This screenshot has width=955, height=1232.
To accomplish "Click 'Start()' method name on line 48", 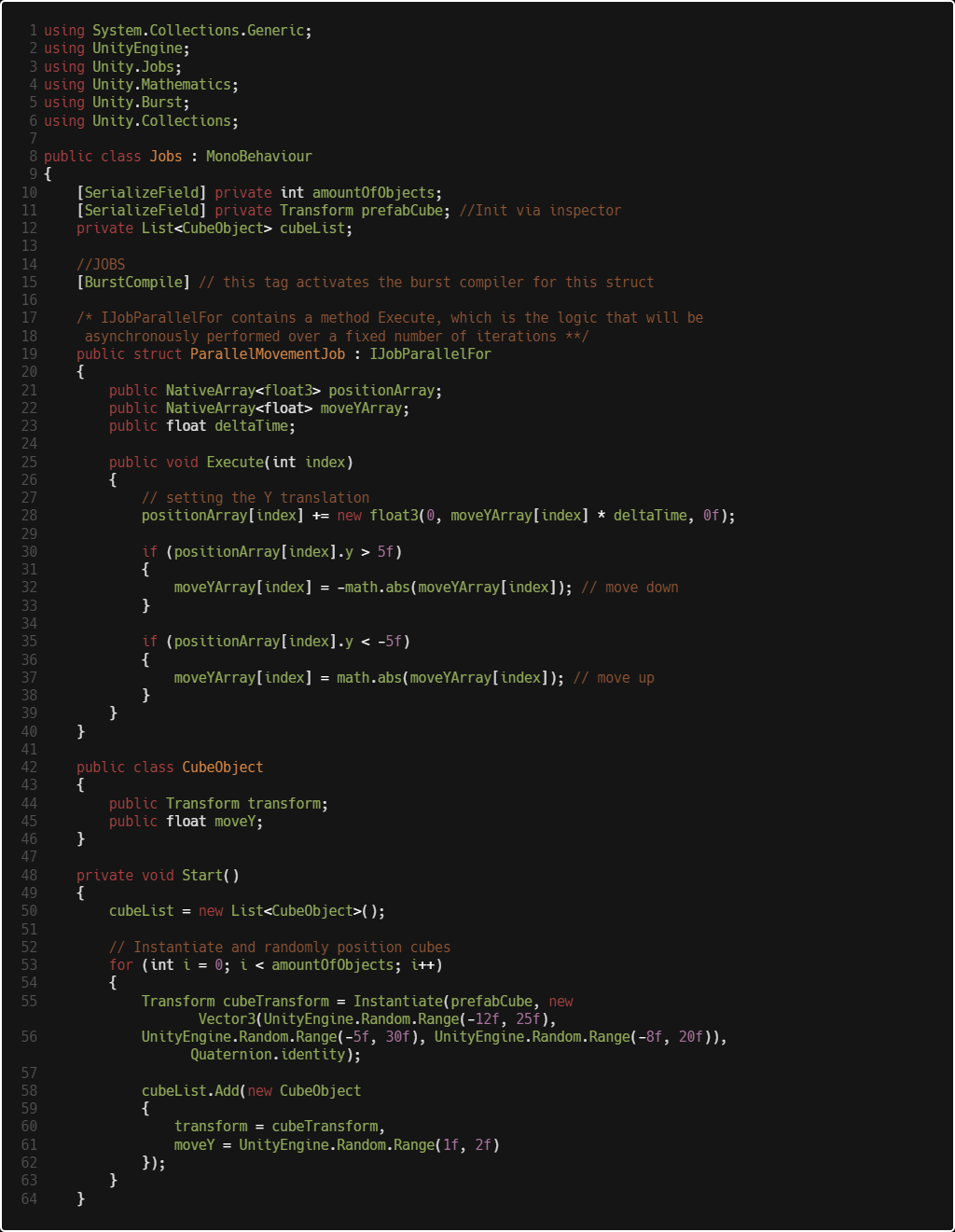I will point(211,876).
